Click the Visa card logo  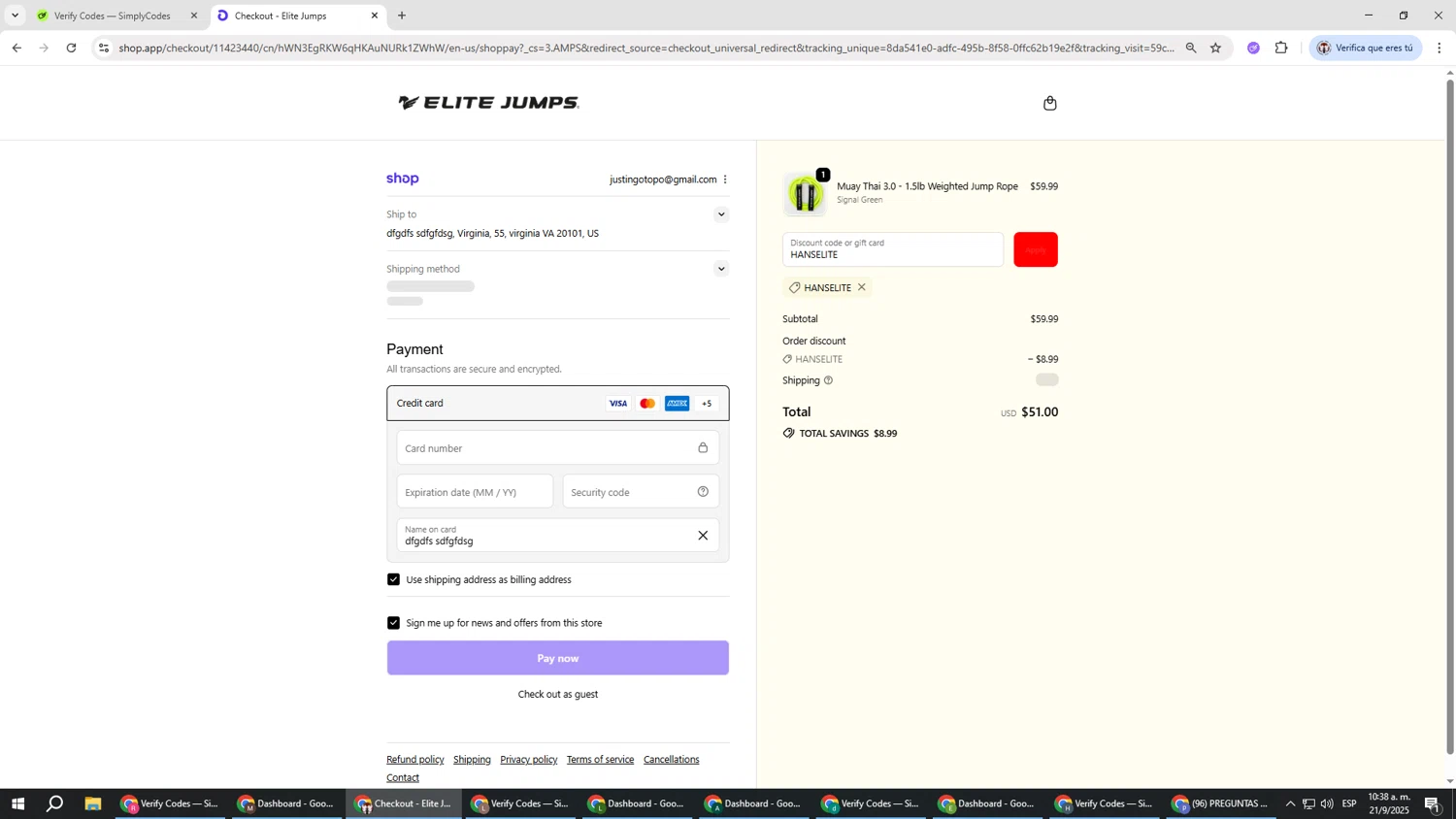618,404
